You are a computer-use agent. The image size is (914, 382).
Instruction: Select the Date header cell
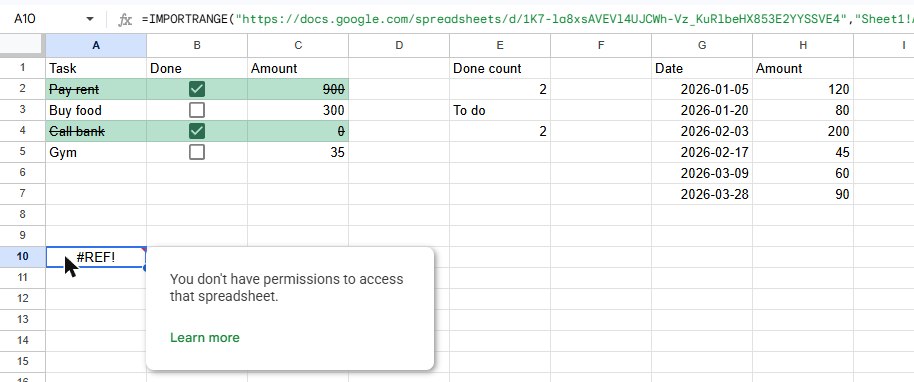pos(702,68)
